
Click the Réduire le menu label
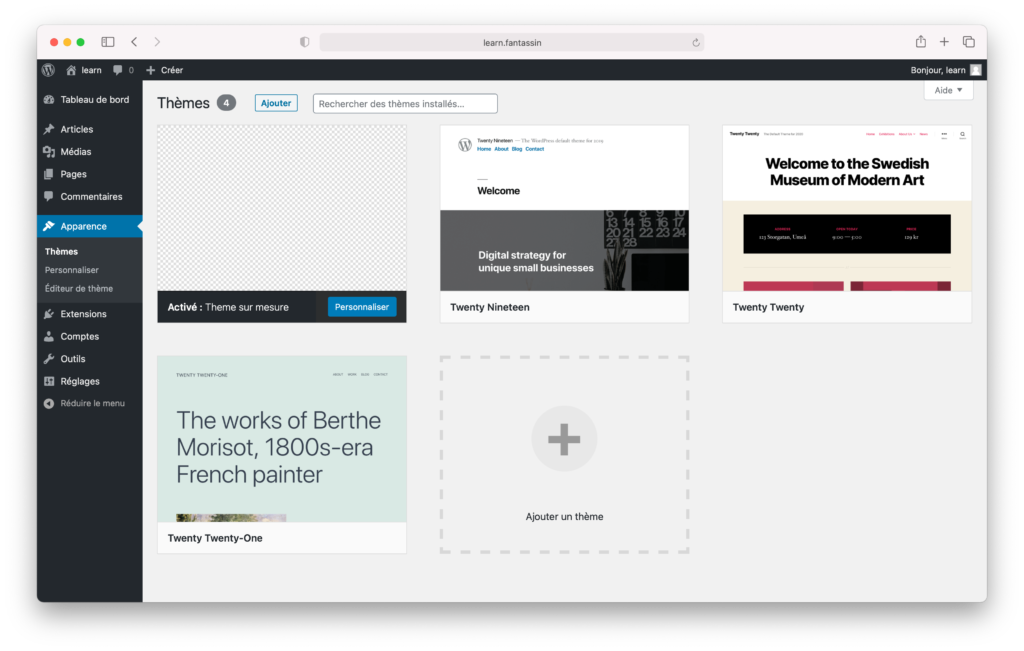tap(93, 404)
